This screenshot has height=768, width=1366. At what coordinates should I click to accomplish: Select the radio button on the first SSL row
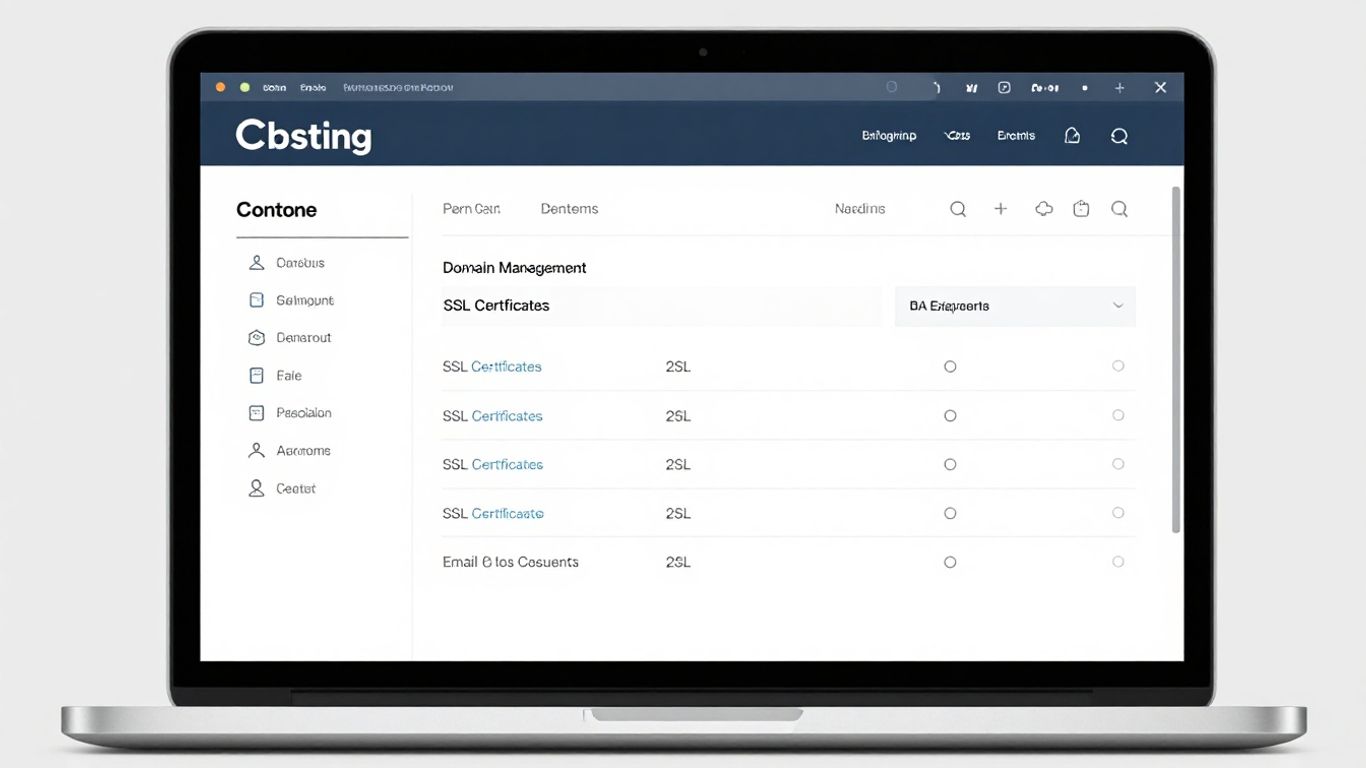950,366
